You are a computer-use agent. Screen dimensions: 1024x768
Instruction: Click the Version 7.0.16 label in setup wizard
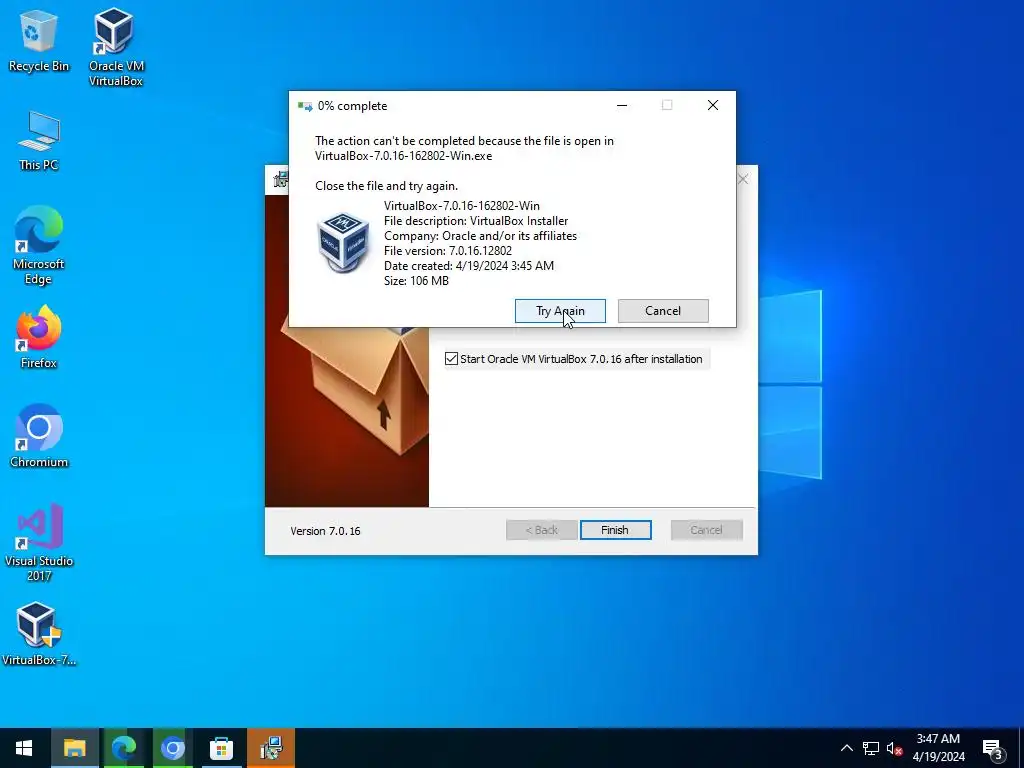point(325,531)
